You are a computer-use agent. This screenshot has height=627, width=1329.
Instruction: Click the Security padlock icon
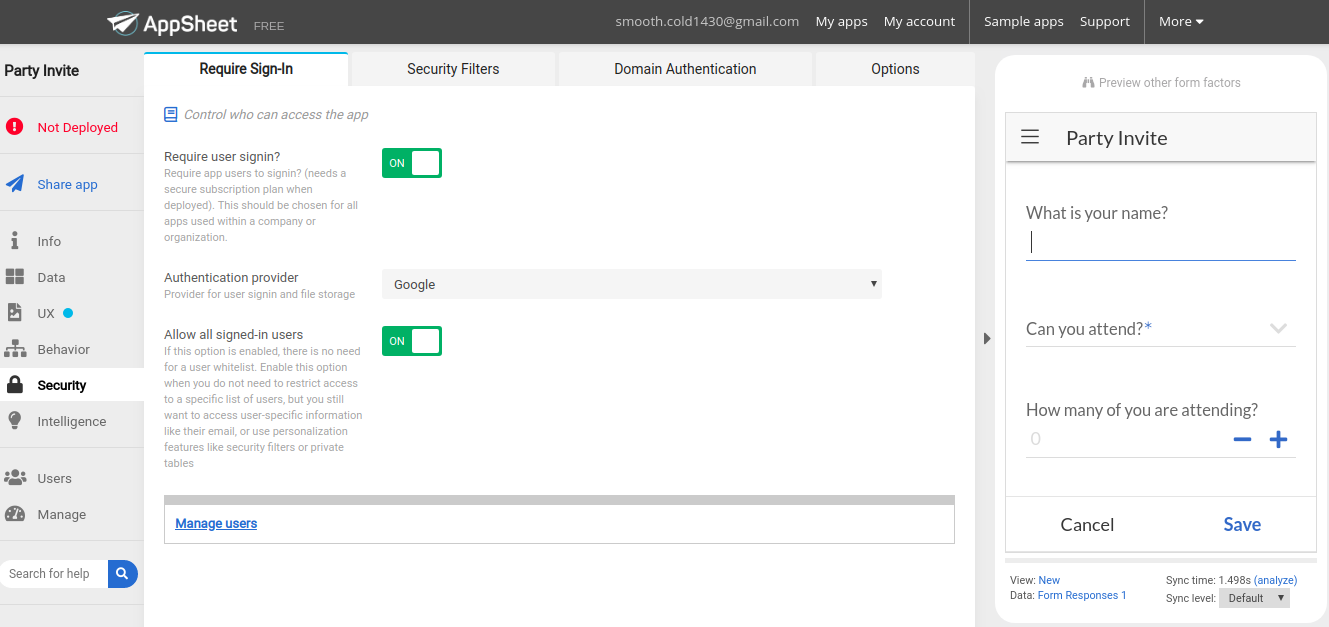(15, 385)
